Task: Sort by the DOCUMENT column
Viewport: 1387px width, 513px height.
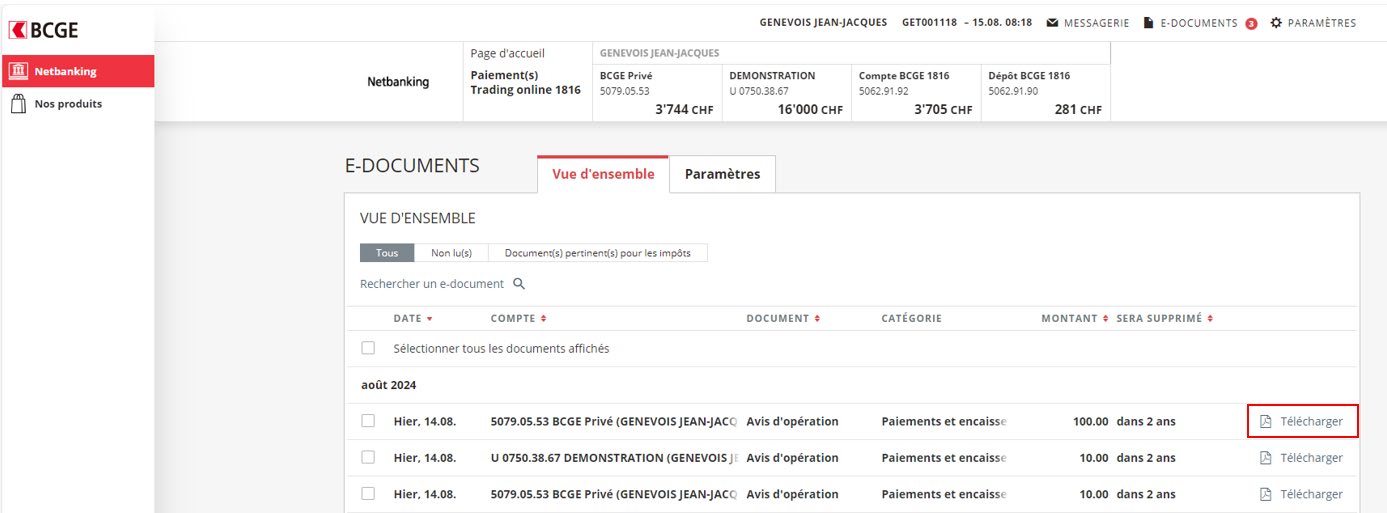Action: (x=783, y=319)
